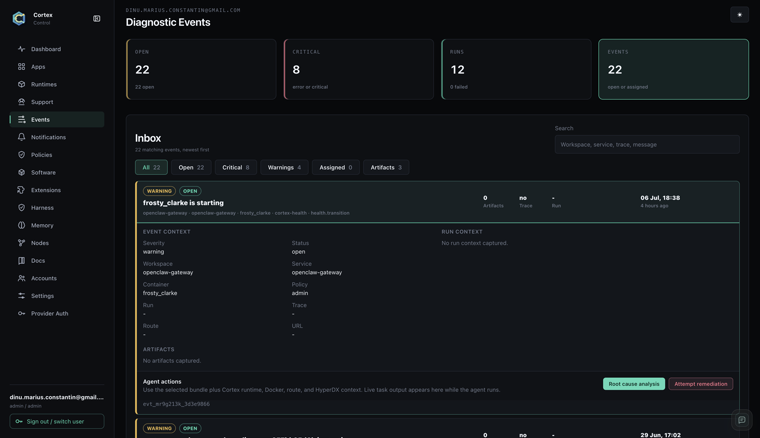Click the WARNING badge on frosty_clarke event
The height and width of the screenshot is (438, 760).
click(159, 191)
